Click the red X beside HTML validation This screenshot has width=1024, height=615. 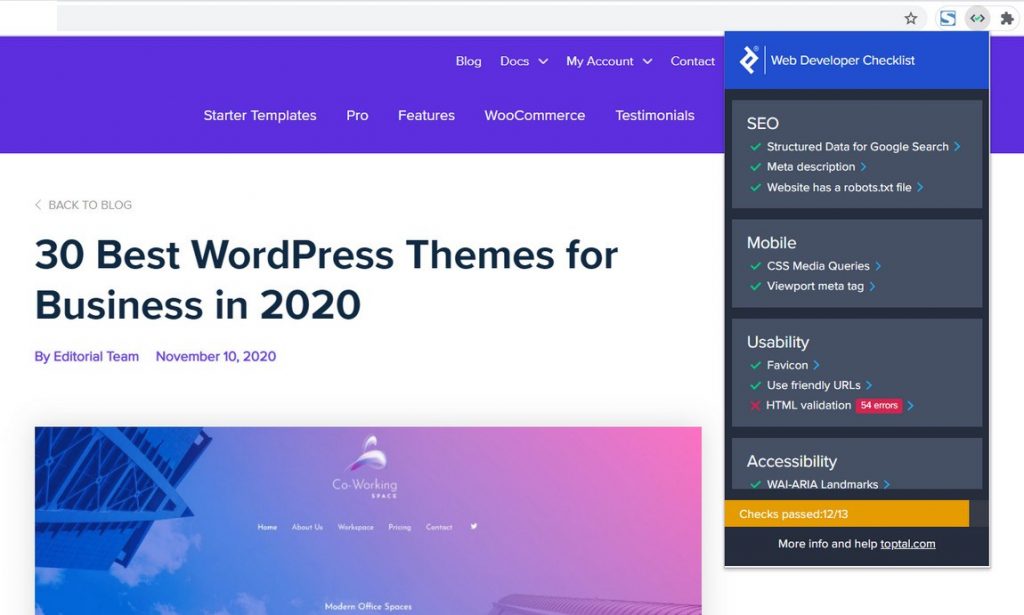pyautogui.click(x=755, y=405)
